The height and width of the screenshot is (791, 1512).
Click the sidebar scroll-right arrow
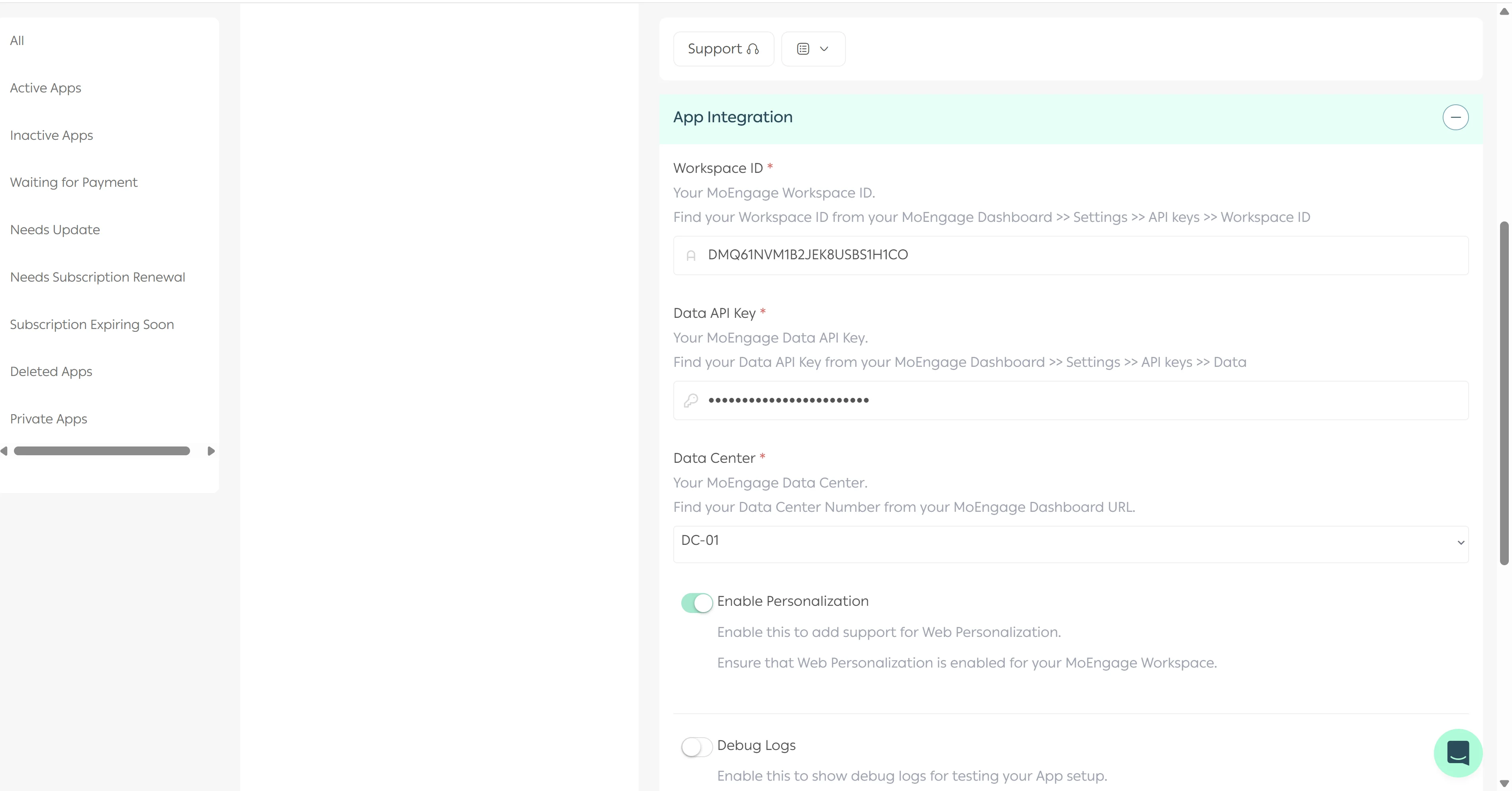click(211, 450)
